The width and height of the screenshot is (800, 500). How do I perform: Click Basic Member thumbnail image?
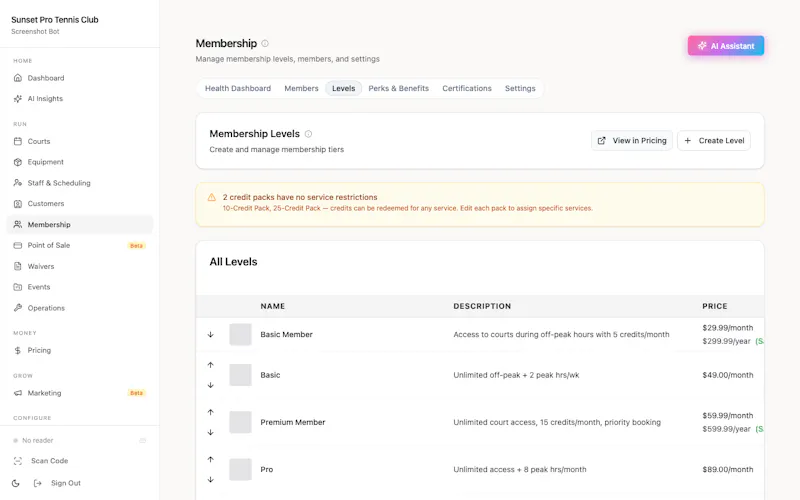pos(240,335)
